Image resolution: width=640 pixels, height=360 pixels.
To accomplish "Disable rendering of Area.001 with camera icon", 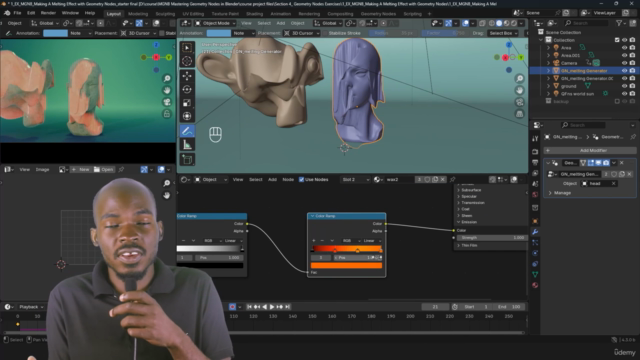I will [x=632, y=55].
